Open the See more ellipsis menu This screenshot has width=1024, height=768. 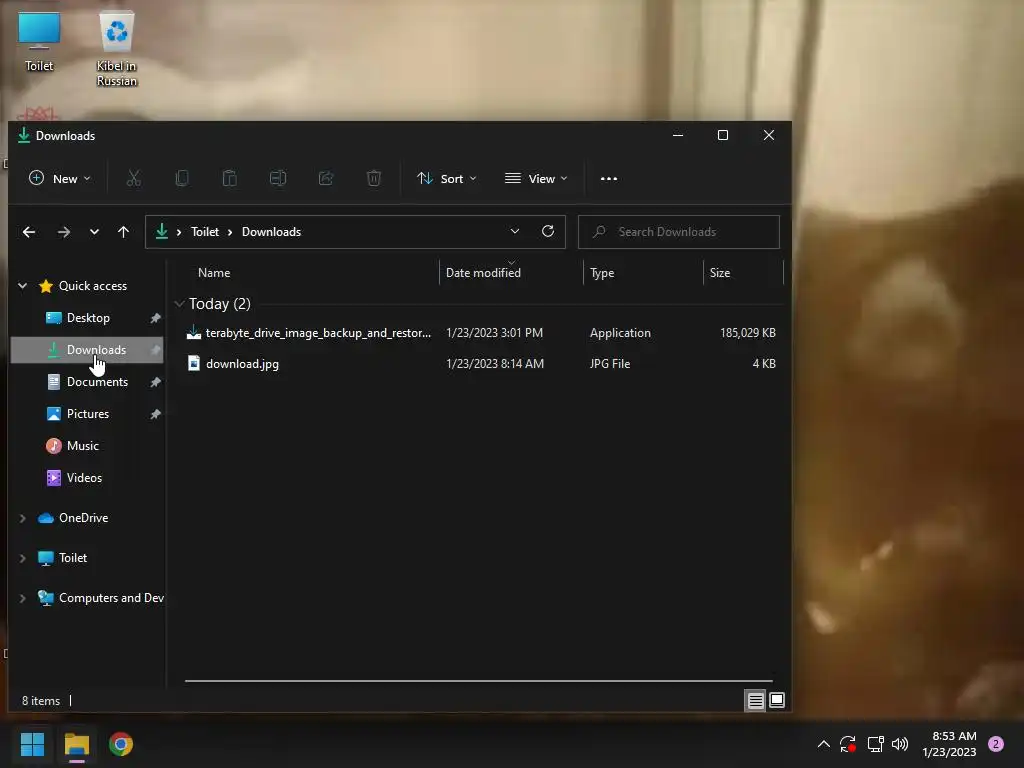[x=609, y=178]
